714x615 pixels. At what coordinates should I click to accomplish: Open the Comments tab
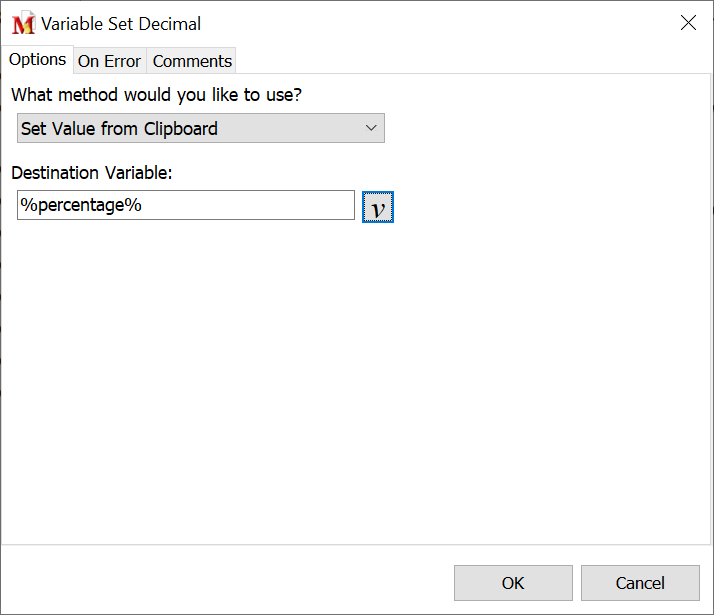coord(192,61)
